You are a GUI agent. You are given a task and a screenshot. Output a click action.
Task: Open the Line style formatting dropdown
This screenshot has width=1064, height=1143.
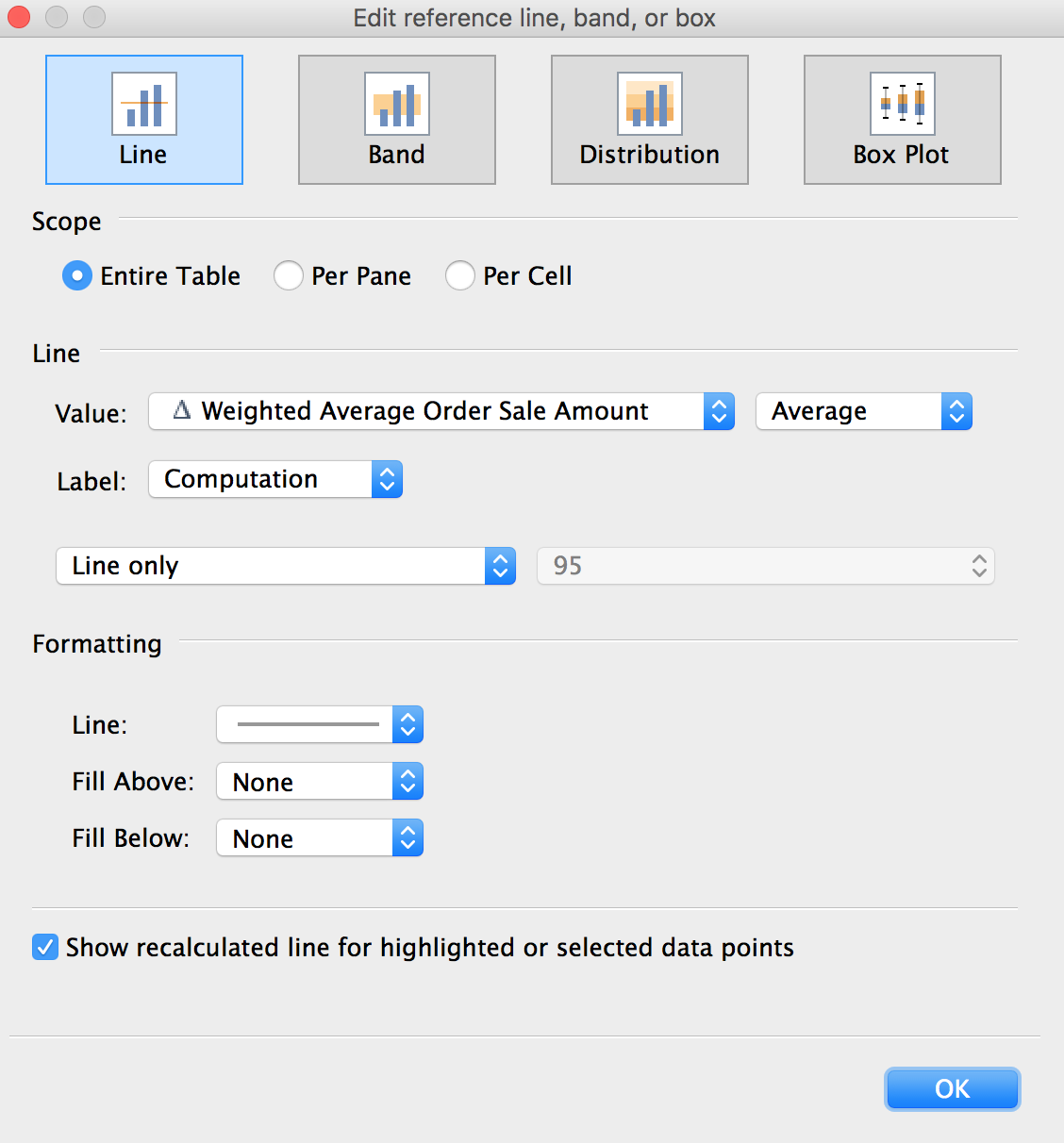tap(320, 724)
